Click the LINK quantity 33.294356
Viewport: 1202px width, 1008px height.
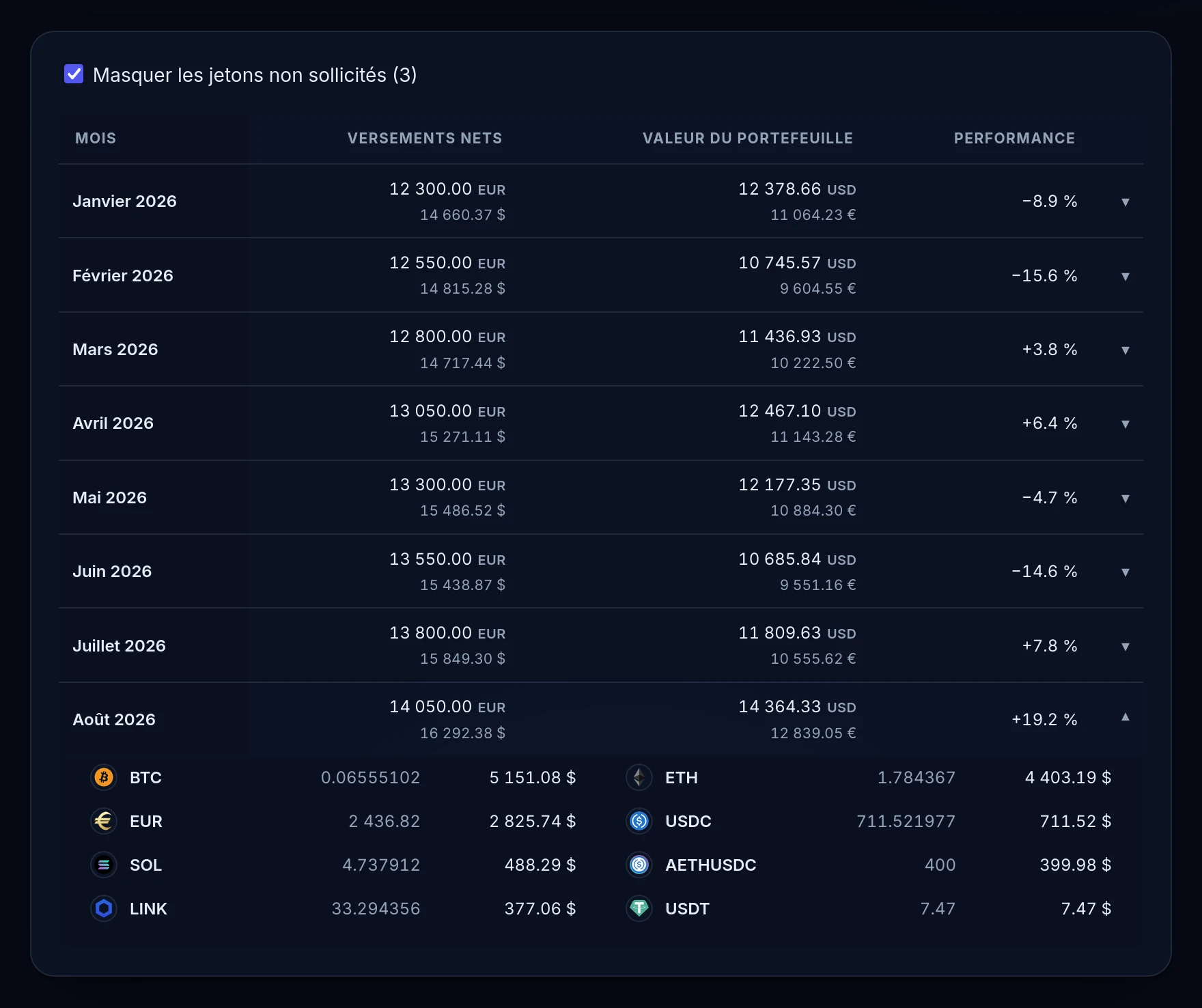(376, 908)
